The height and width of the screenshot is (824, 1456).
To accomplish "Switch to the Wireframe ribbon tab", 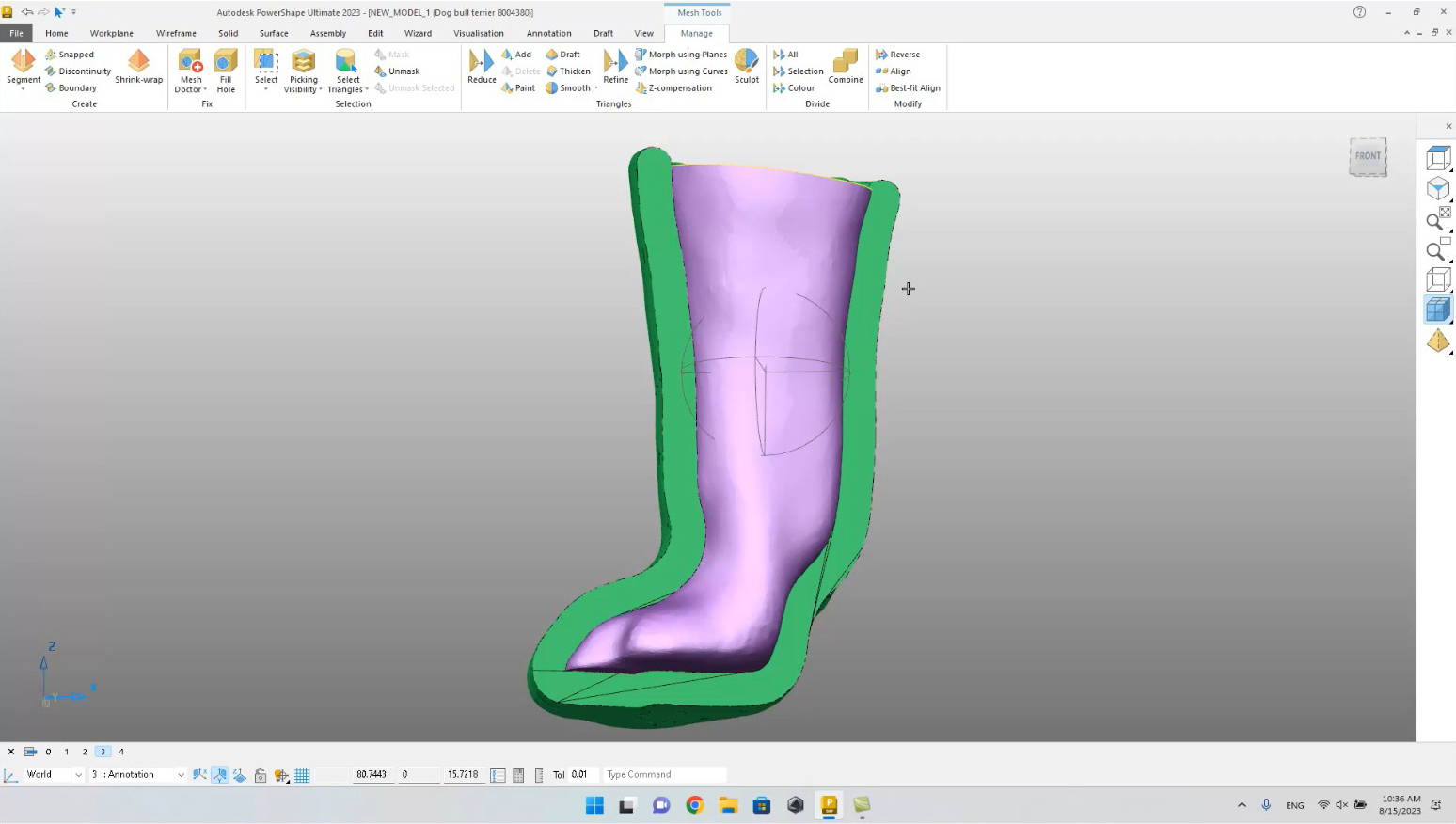I will tap(176, 33).
